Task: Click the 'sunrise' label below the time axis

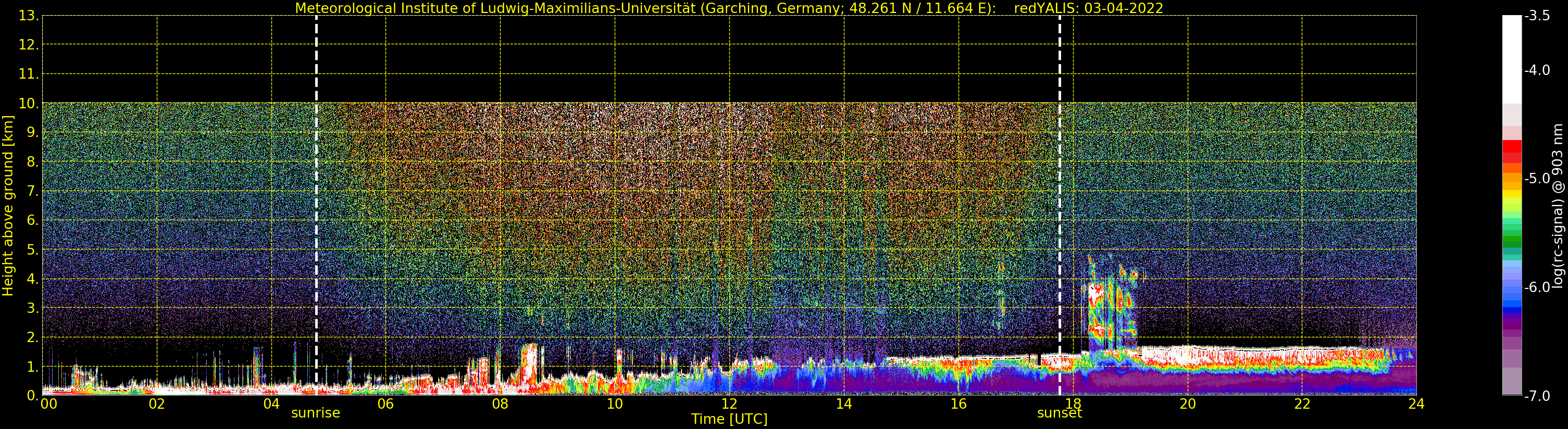Action: 315,413
